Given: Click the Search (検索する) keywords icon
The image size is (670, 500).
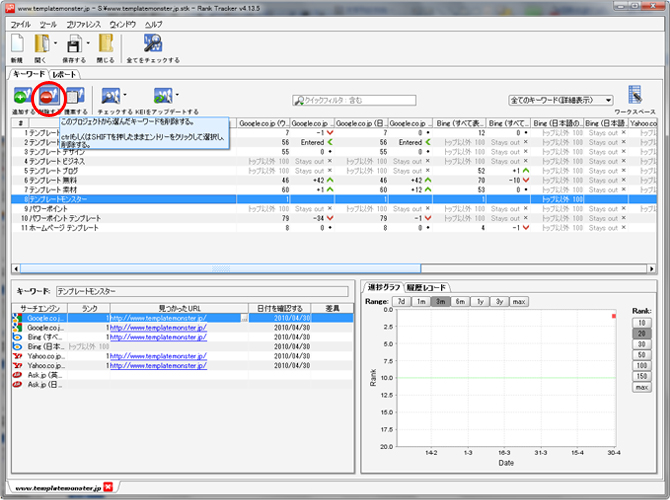Looking at the screenshot, I should 75,96.
